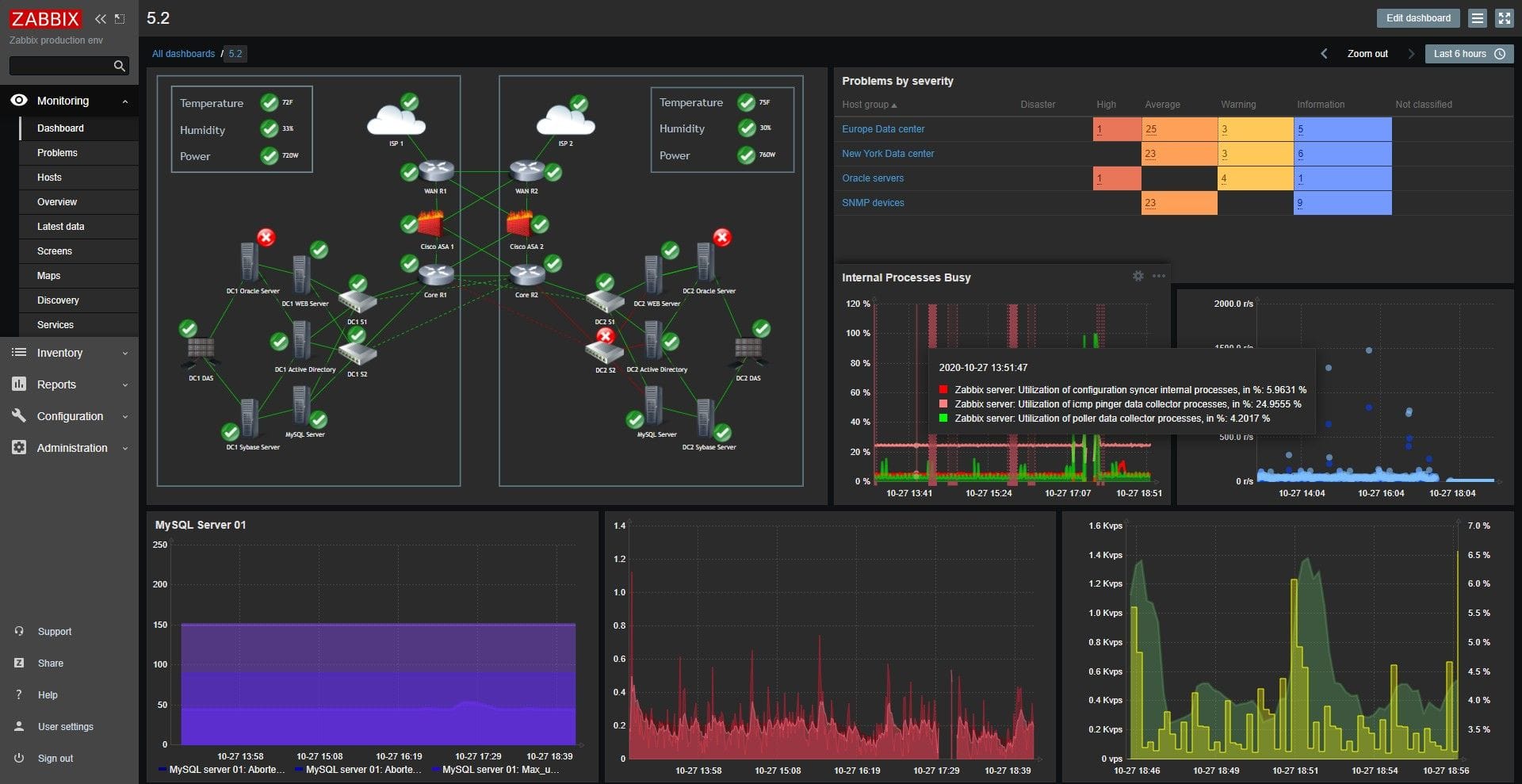This screenshot has width=1522, height=784.
Task: Open the Administration section icon
Action: pyautogui.click(x=17, y=448)
